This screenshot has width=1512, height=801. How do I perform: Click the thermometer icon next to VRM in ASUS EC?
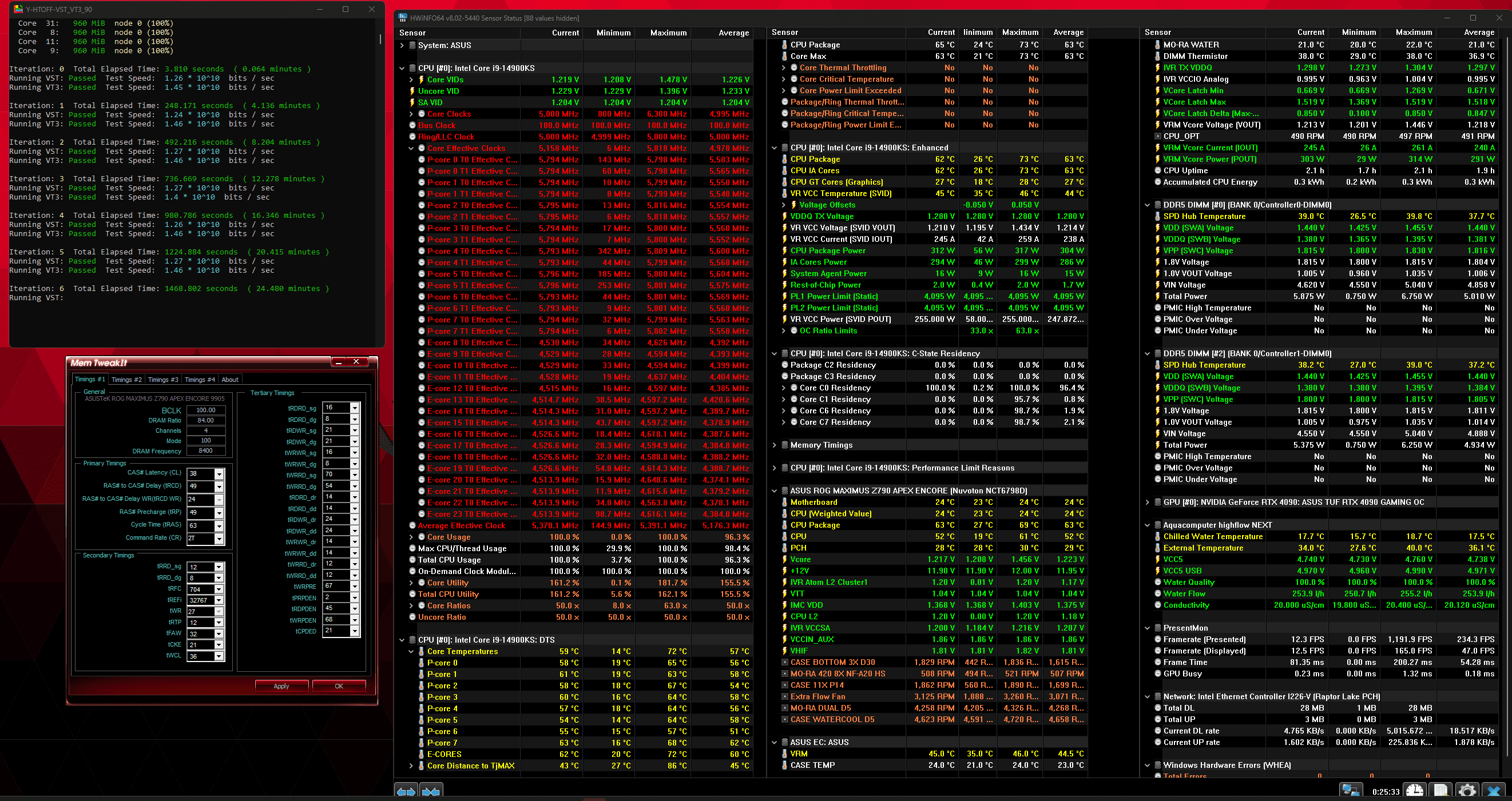point(785,754)
